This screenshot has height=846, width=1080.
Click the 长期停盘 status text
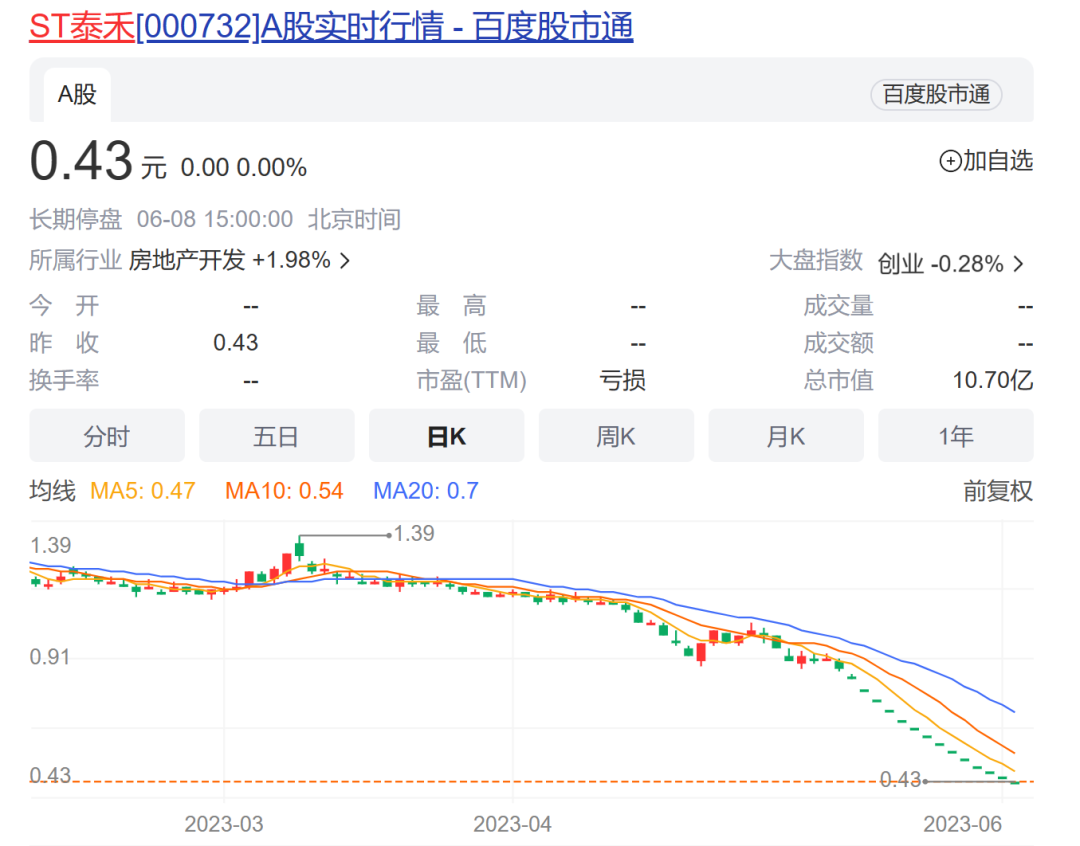[x=76, y=220]
